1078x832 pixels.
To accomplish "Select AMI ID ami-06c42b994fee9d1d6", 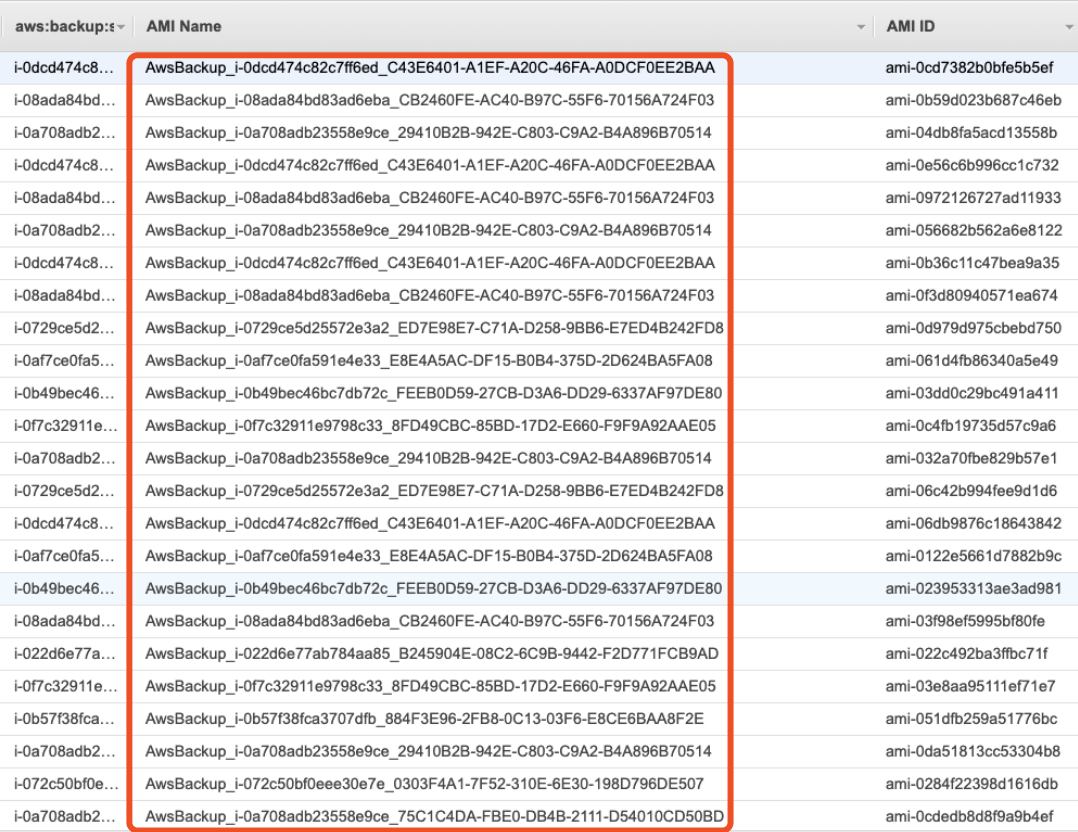I will [971, 491].
